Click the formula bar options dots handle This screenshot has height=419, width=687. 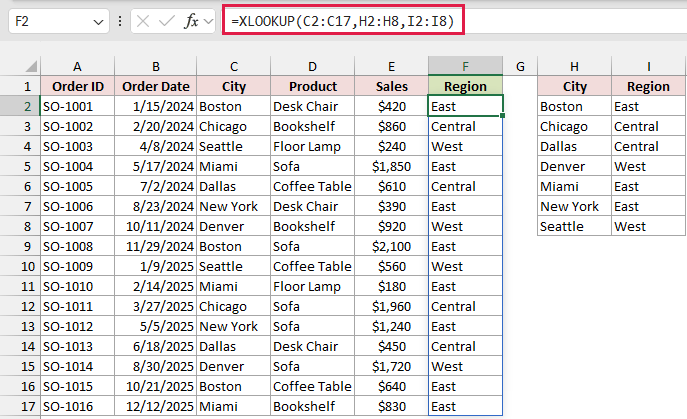(x=120, y=21)
